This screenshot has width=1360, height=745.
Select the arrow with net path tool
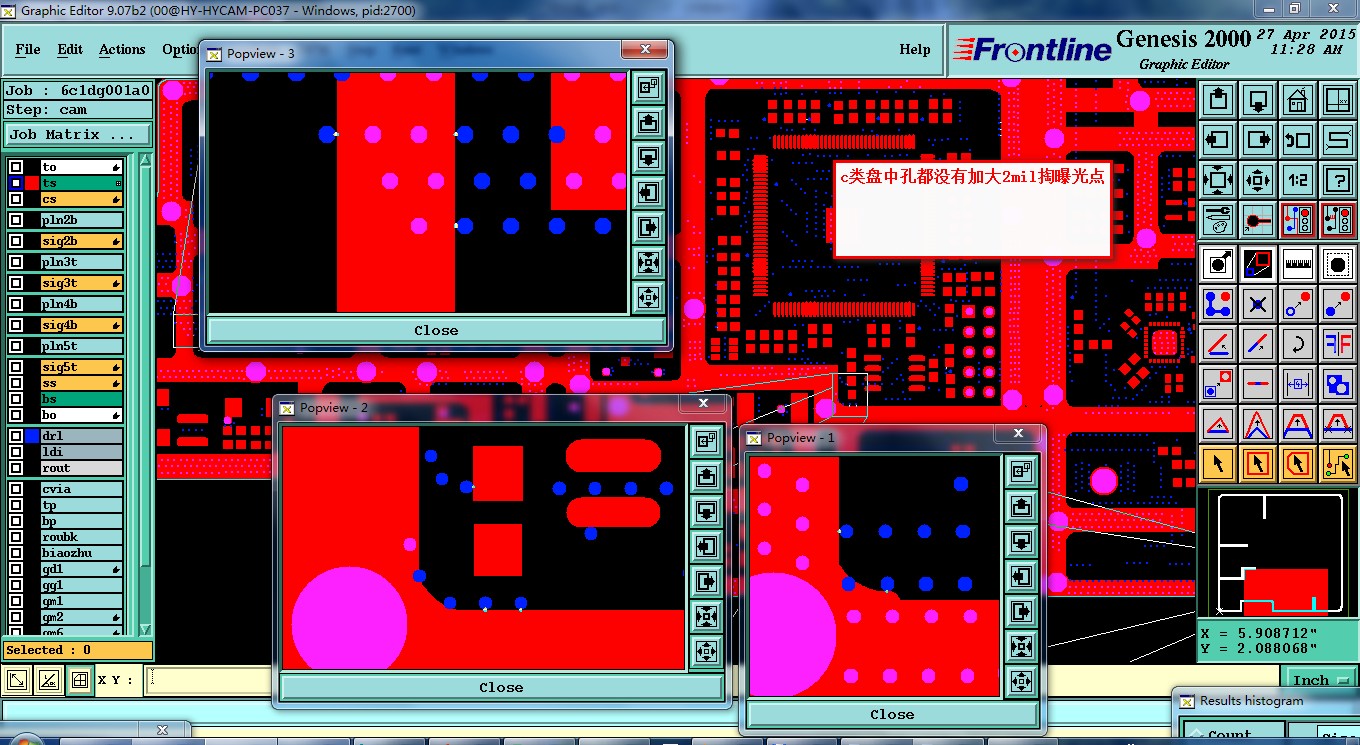tap(1337, 463)
